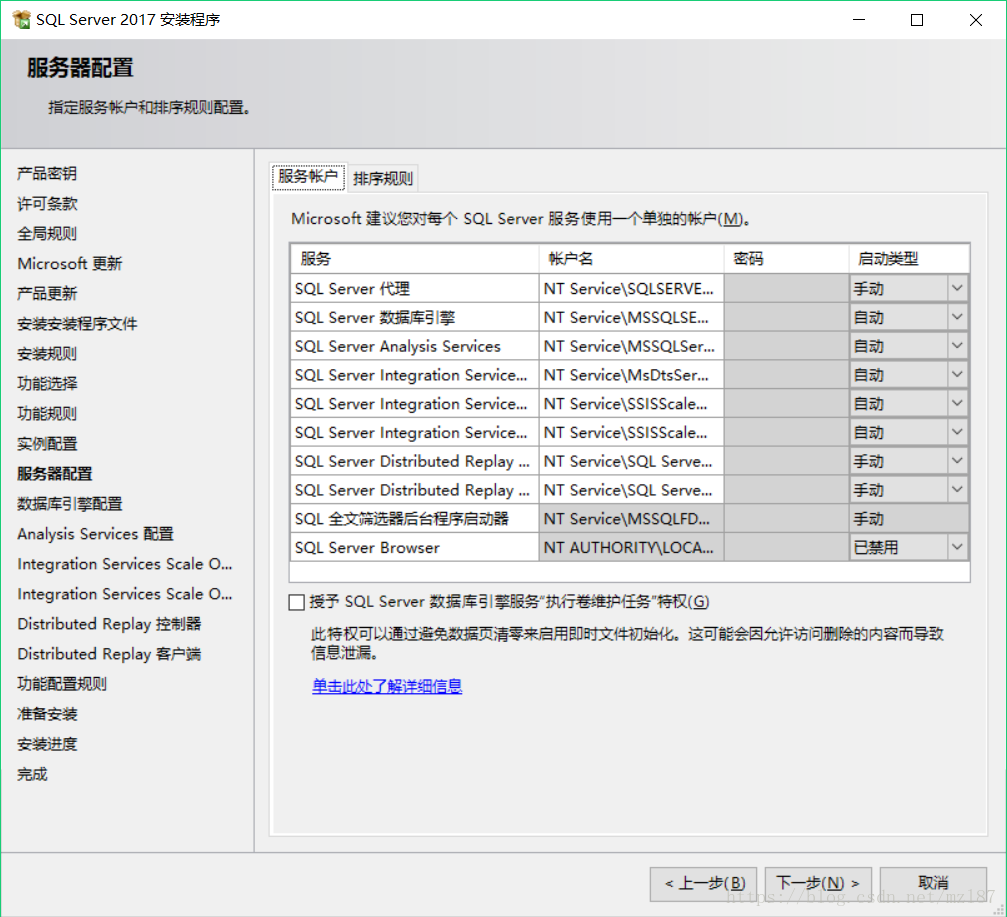
Task: Go back with the 上一步(B) button
Action: 703,884
